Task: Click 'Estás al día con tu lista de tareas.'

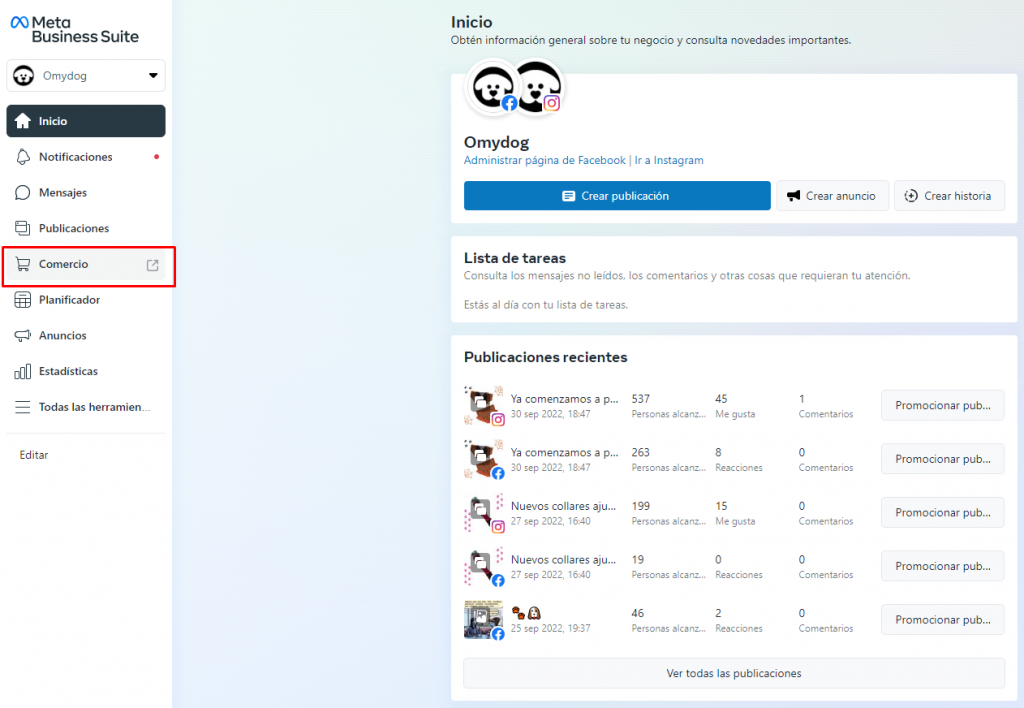Action: [546, 305]
